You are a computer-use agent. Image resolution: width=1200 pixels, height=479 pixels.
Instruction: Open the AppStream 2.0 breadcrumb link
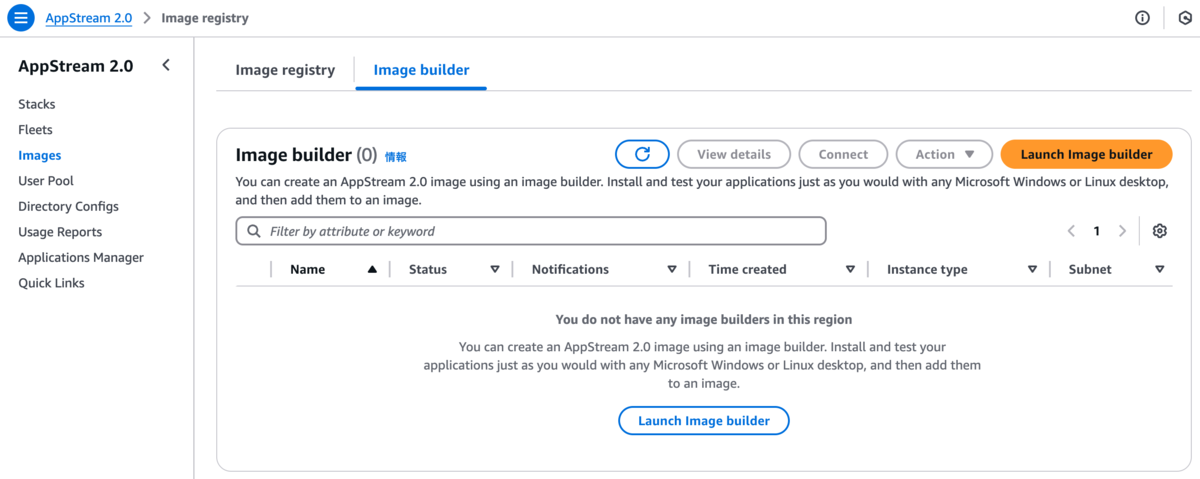pyautogui.click(x=89, y=18)
